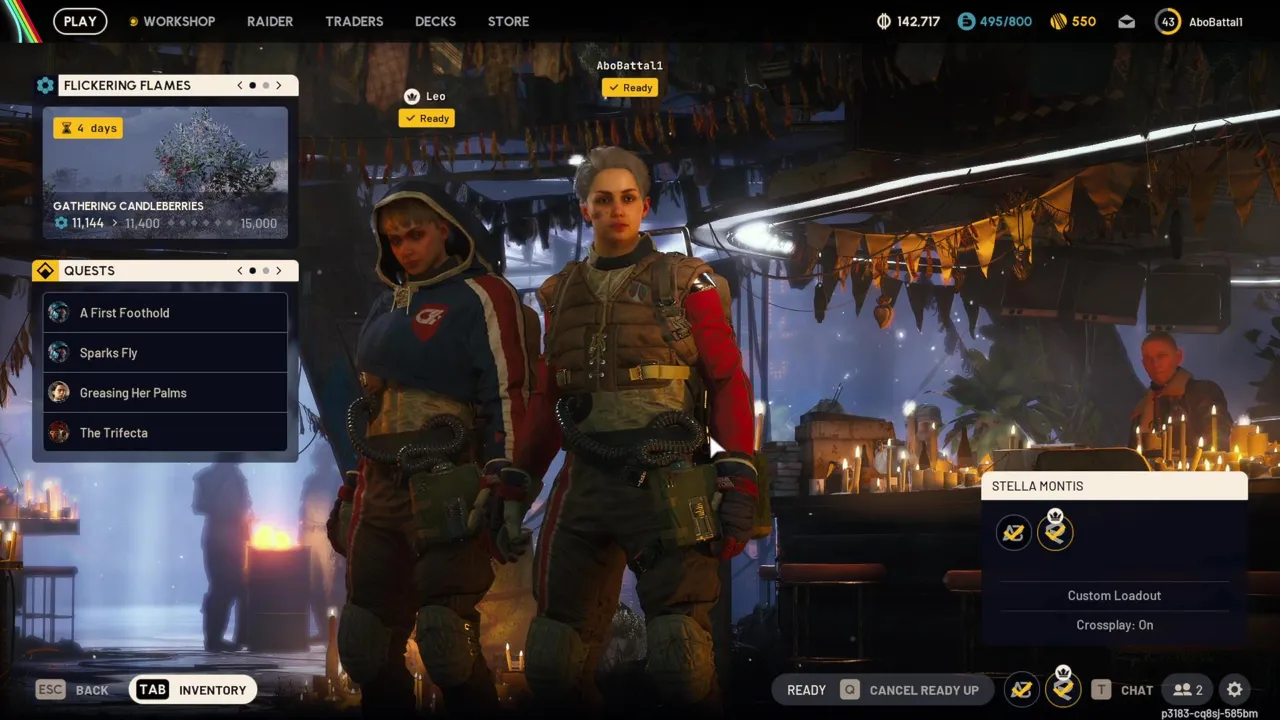
Task: Click the party leader crown icon beside Leo
Action: tap(411, 96)
